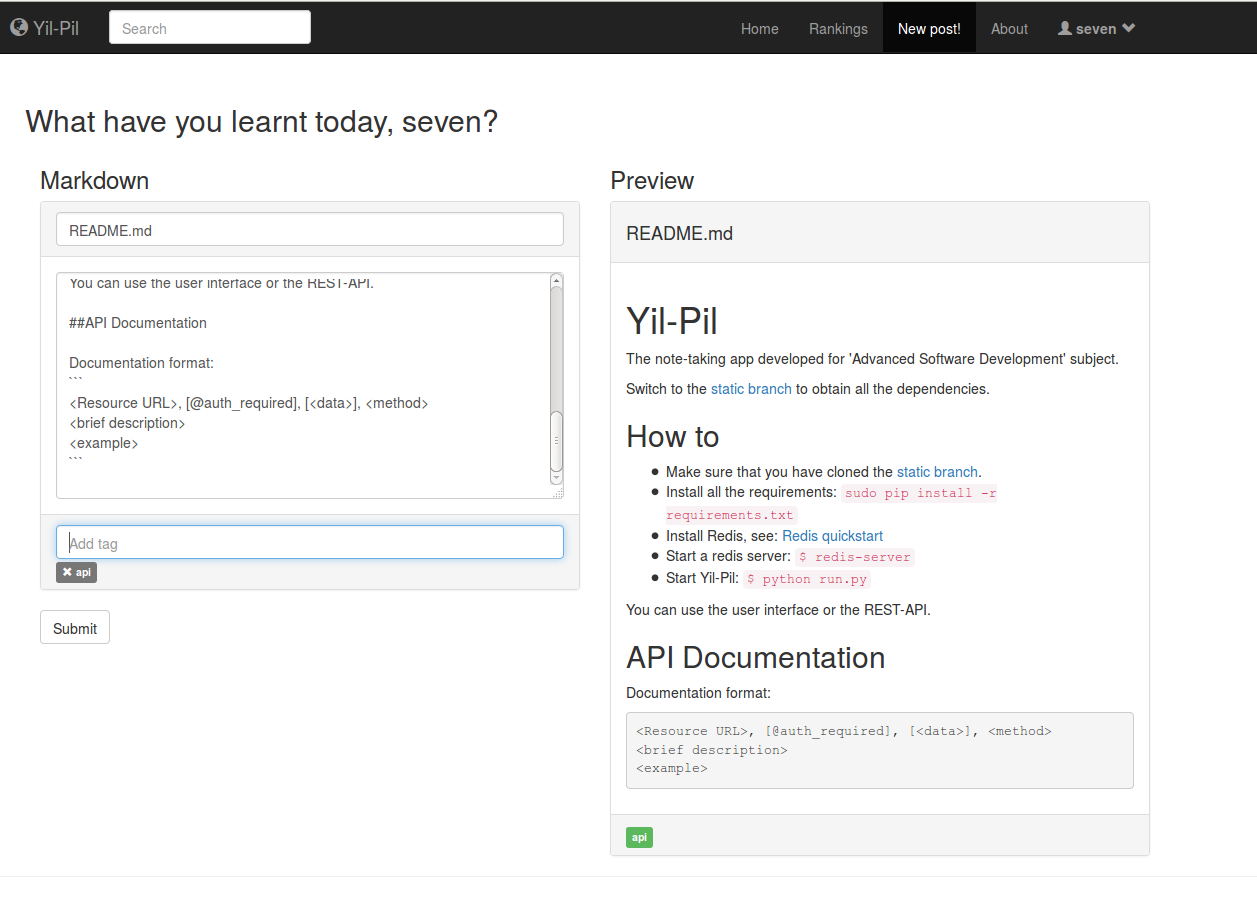Click the 'sudo pip install -r' code snippet
The height and width of the screenshot is (922, 1257).
pyautogui.click(x=920, y=493)
